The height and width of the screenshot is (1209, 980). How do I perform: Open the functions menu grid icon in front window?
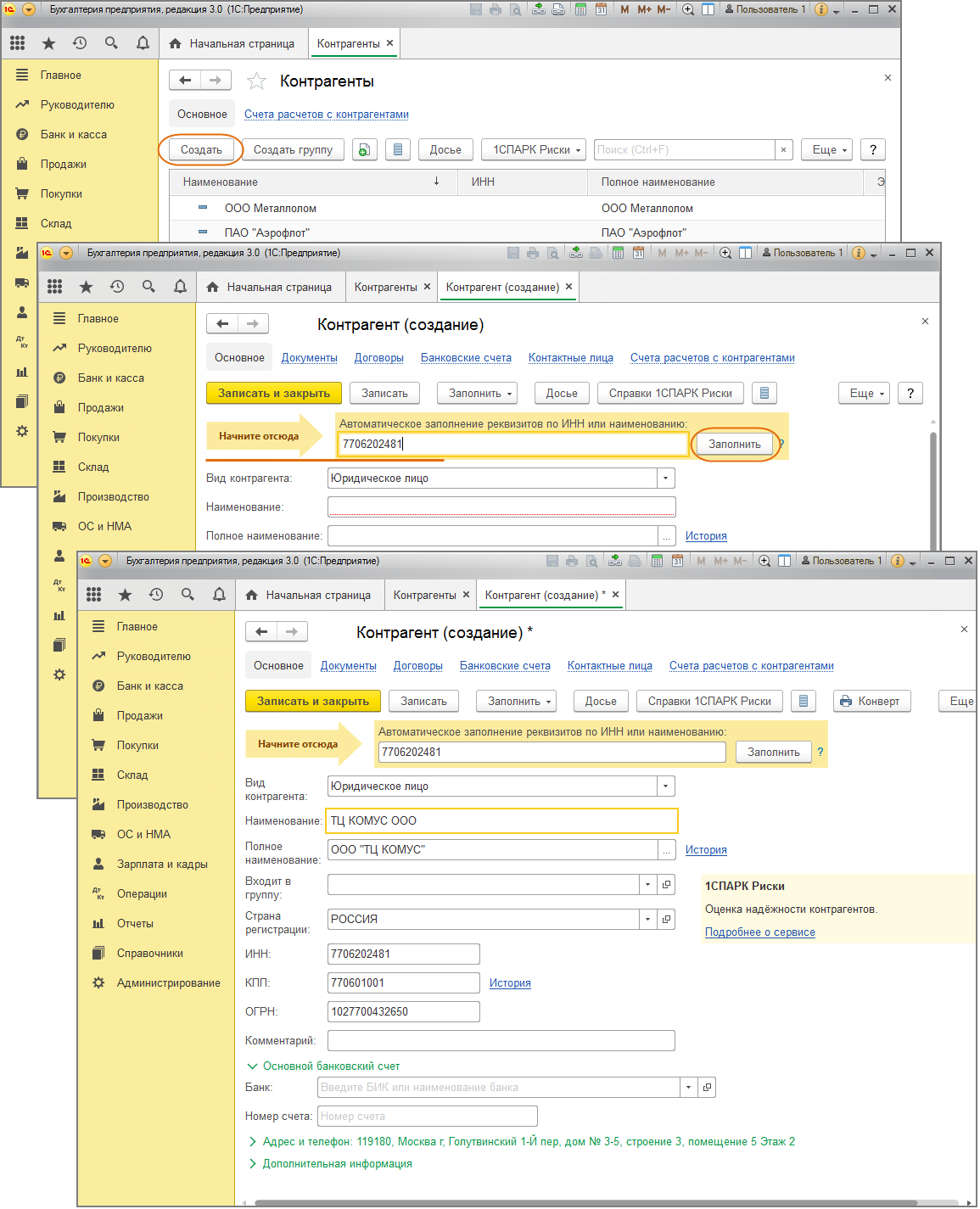[94, 595]
